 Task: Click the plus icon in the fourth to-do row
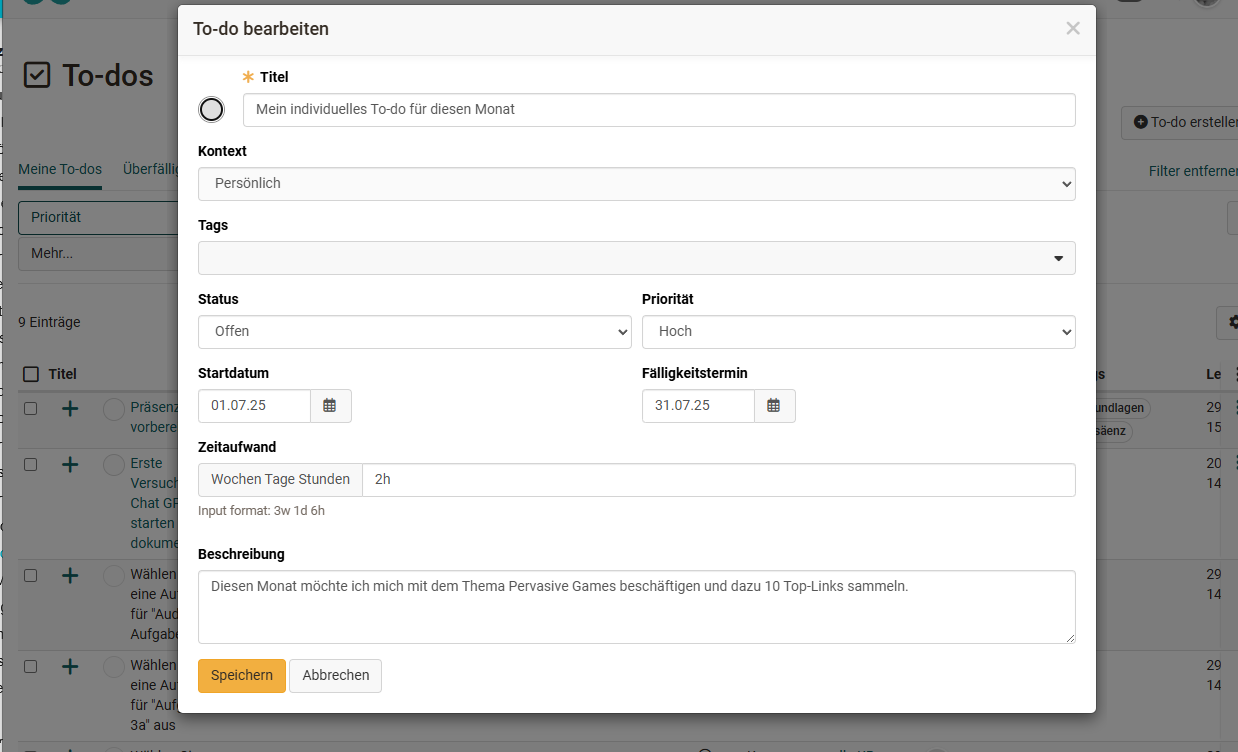click(70, 667)
